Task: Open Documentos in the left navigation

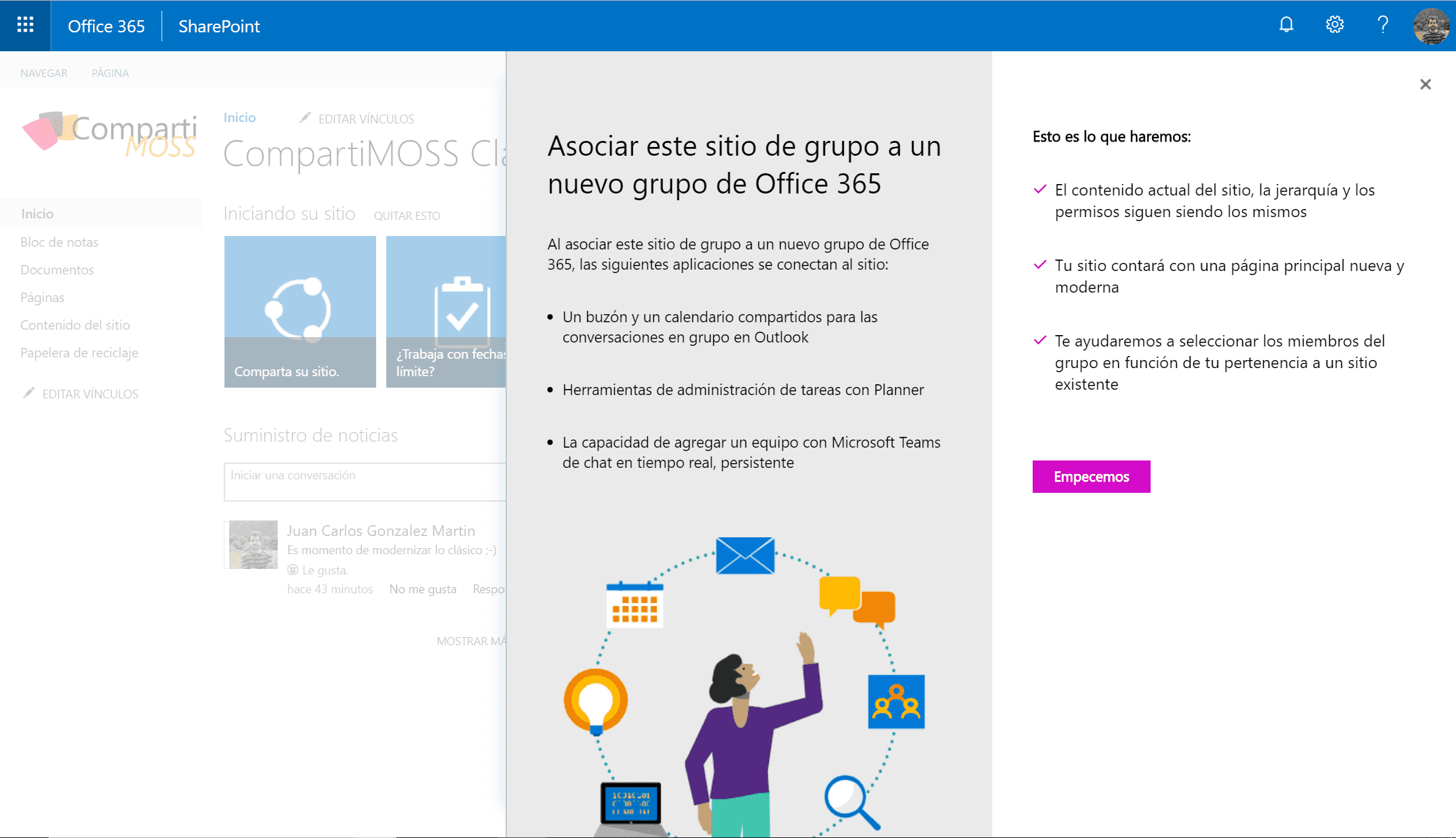Action: [x=57, y=270]
